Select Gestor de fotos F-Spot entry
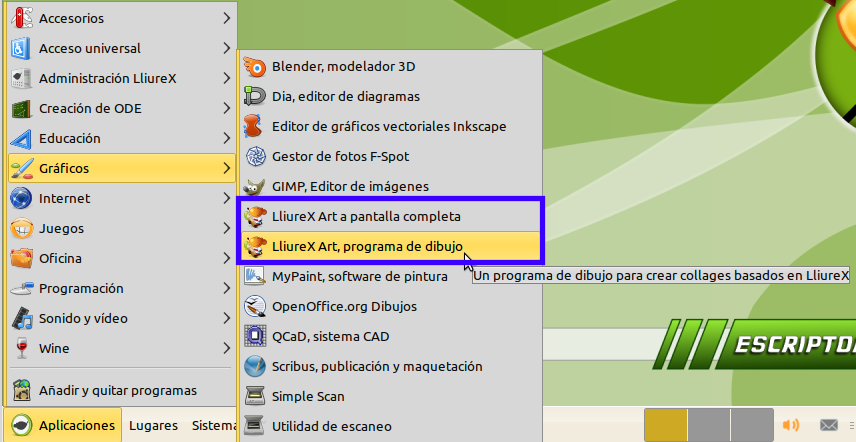Viewport: 856px width, 442px height. (391, 157)
